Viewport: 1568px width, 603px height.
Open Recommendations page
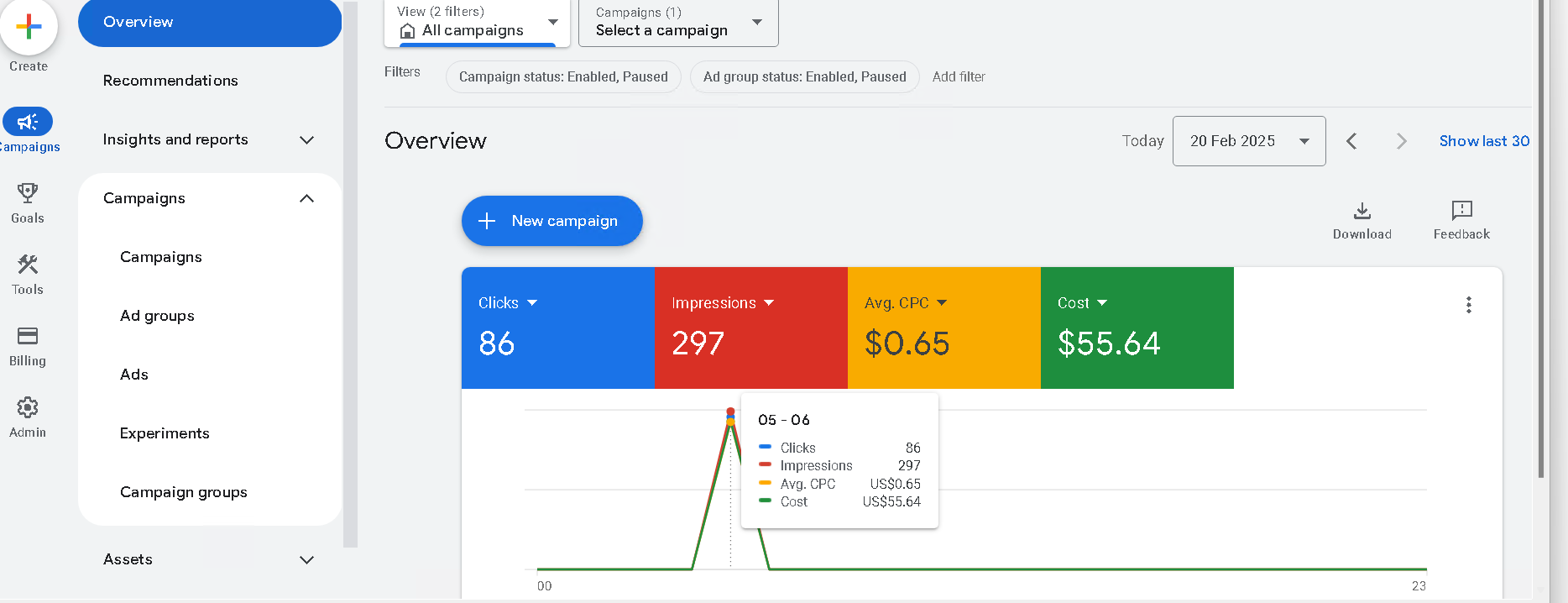point(170,81)
